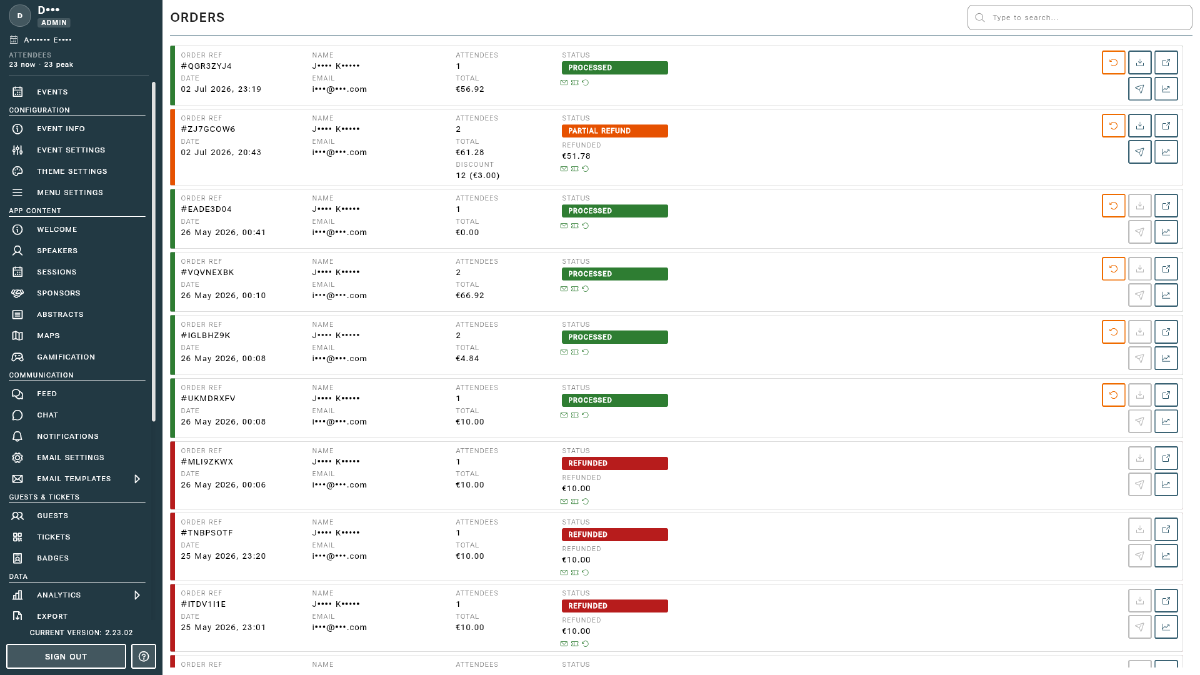Click the Current Version 2.23.02 text
Screen dimensions: 1200x675
[81, 633]
